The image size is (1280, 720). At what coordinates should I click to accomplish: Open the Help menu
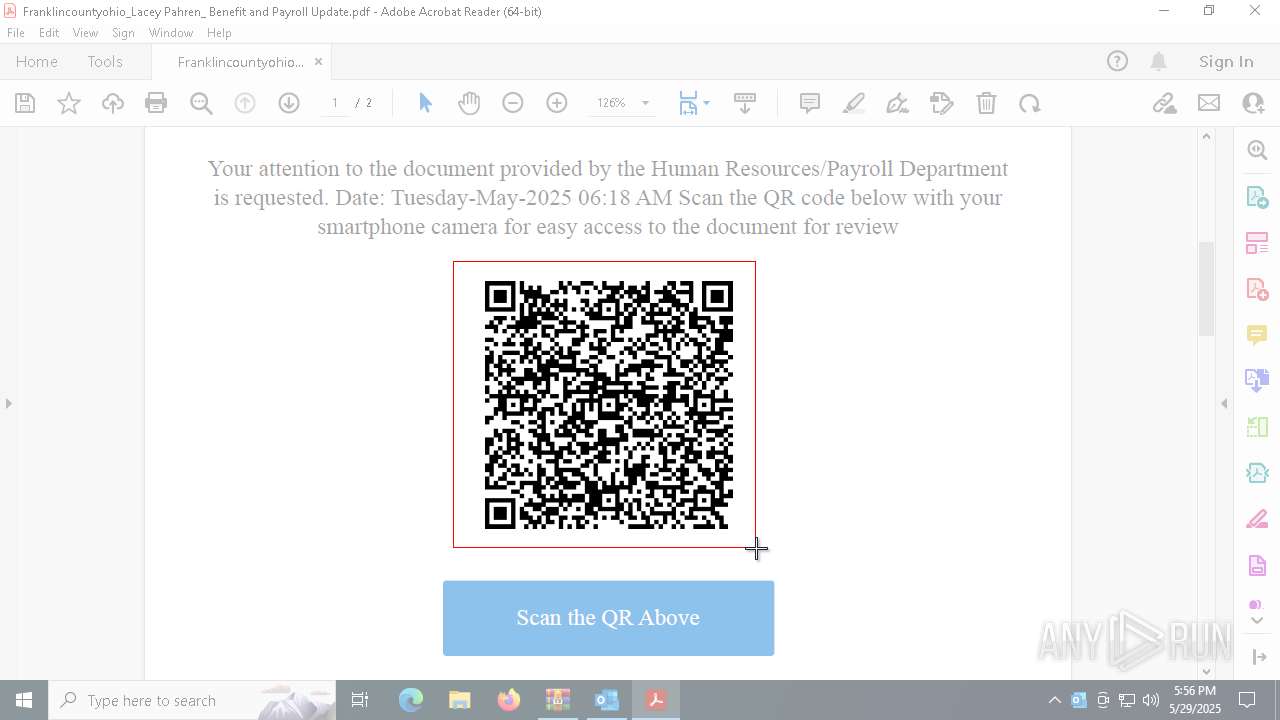[x=219, y=33]
